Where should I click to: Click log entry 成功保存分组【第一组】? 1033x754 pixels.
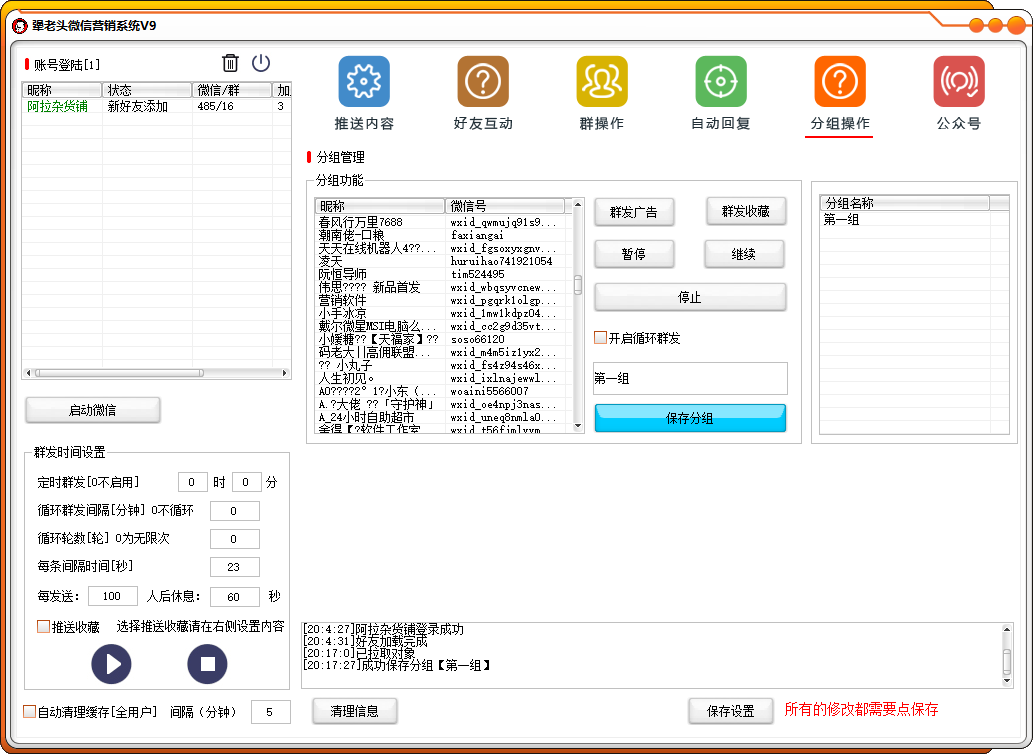397,666
